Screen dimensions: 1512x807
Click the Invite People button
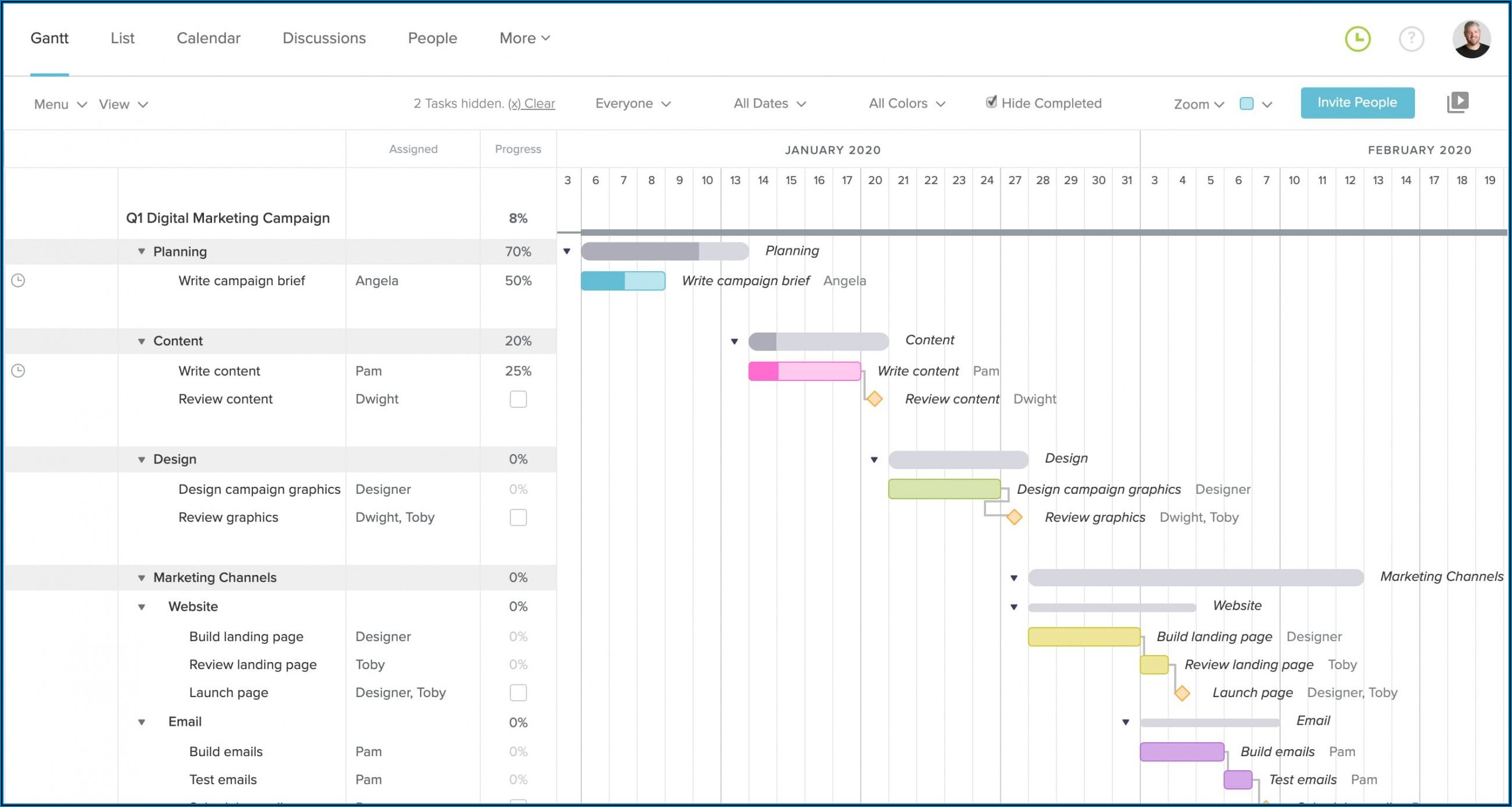click(x=1357, y=103)
